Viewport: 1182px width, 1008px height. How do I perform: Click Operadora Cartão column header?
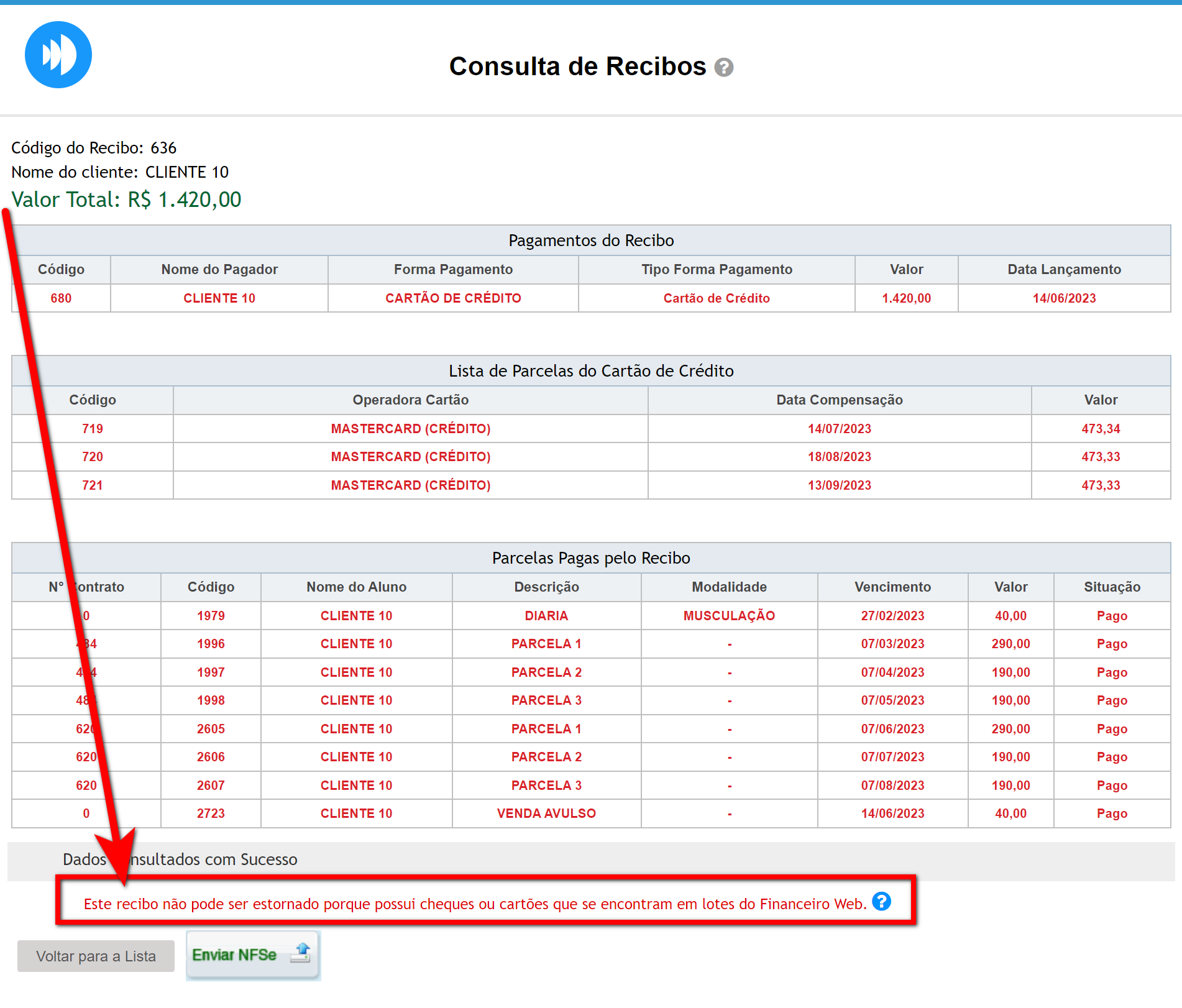pos(410,400)
